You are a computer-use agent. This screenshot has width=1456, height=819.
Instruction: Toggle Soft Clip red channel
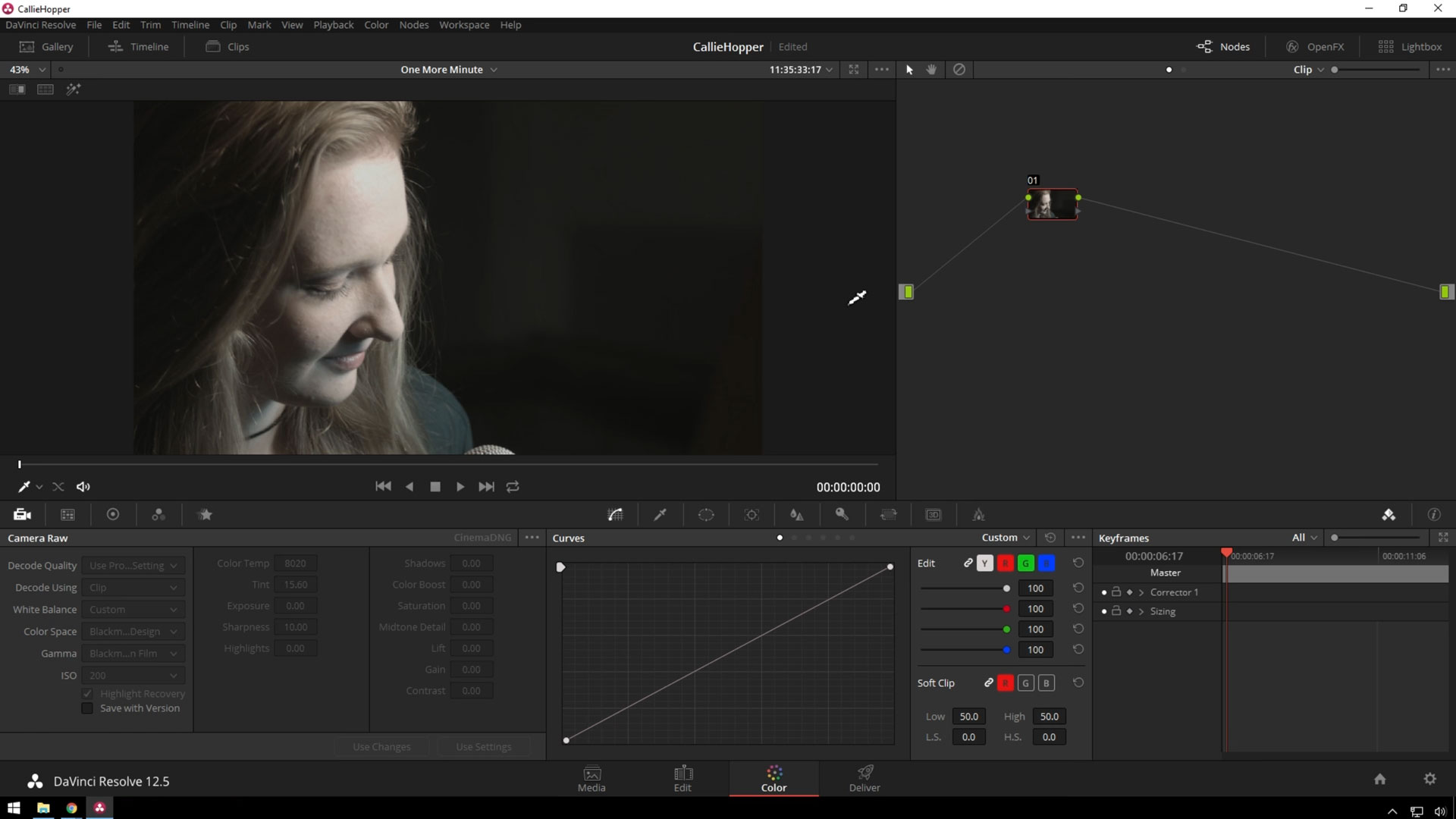(x=1006, y=683)
